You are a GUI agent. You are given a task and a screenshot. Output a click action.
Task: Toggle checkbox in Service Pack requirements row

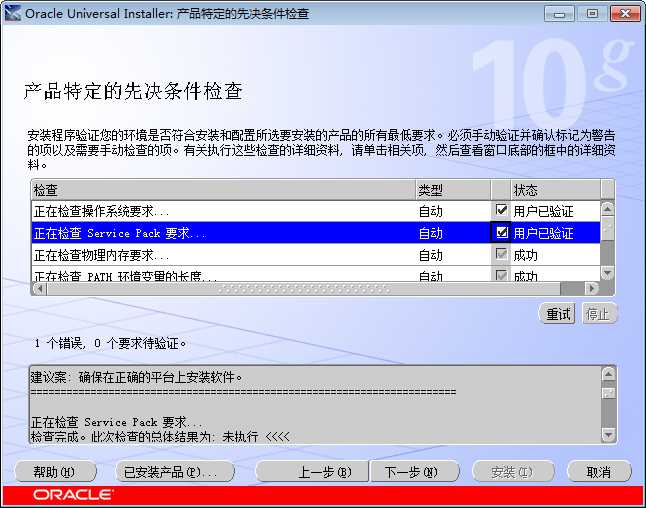501,232
